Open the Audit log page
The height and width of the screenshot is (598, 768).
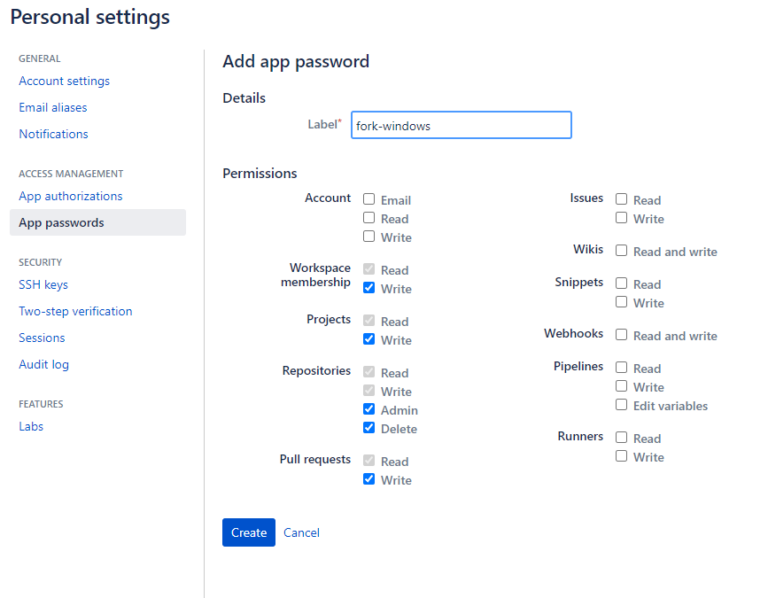(x=44, y=364)
